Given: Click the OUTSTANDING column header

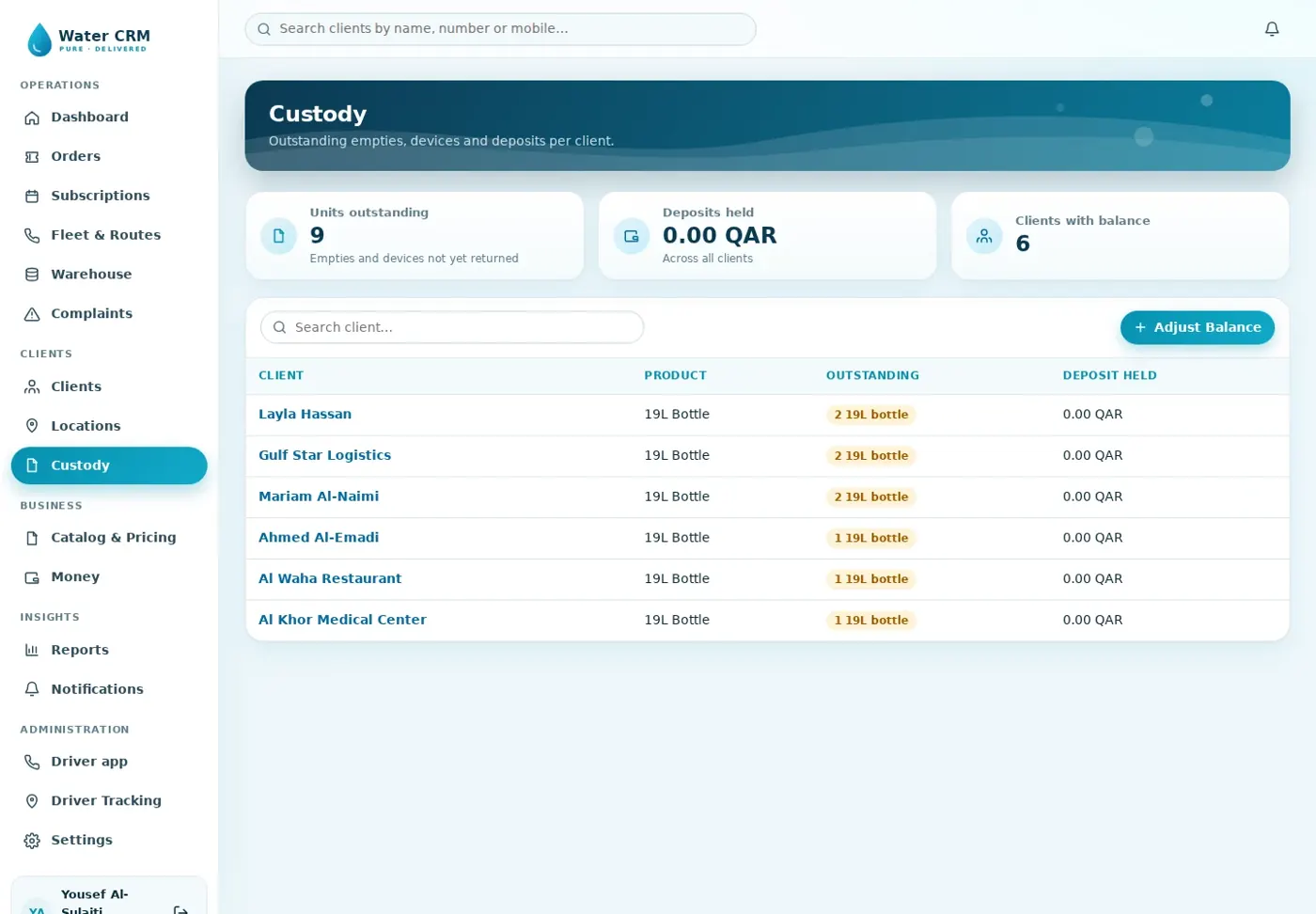Looking at the screenshot, I should 872,375.
